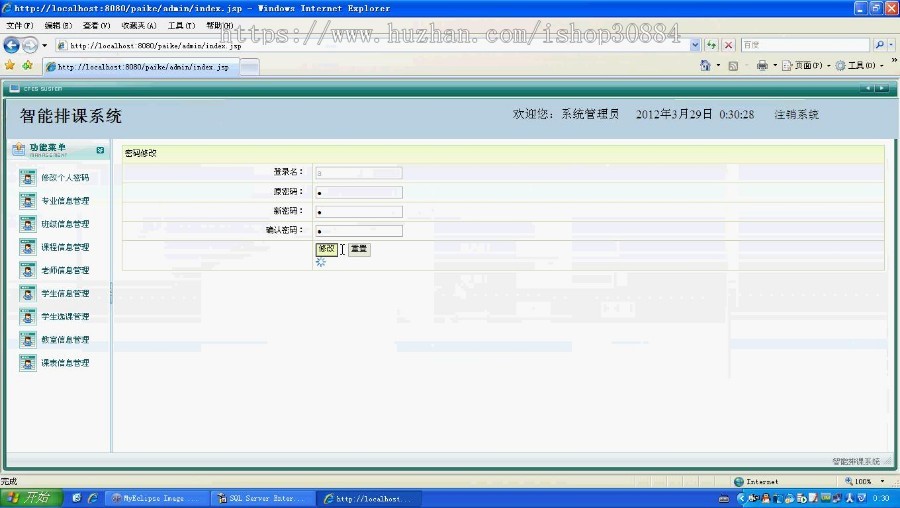Open the 文件(F) menu
The image size is (900, 508).
[x=20, y=26]
